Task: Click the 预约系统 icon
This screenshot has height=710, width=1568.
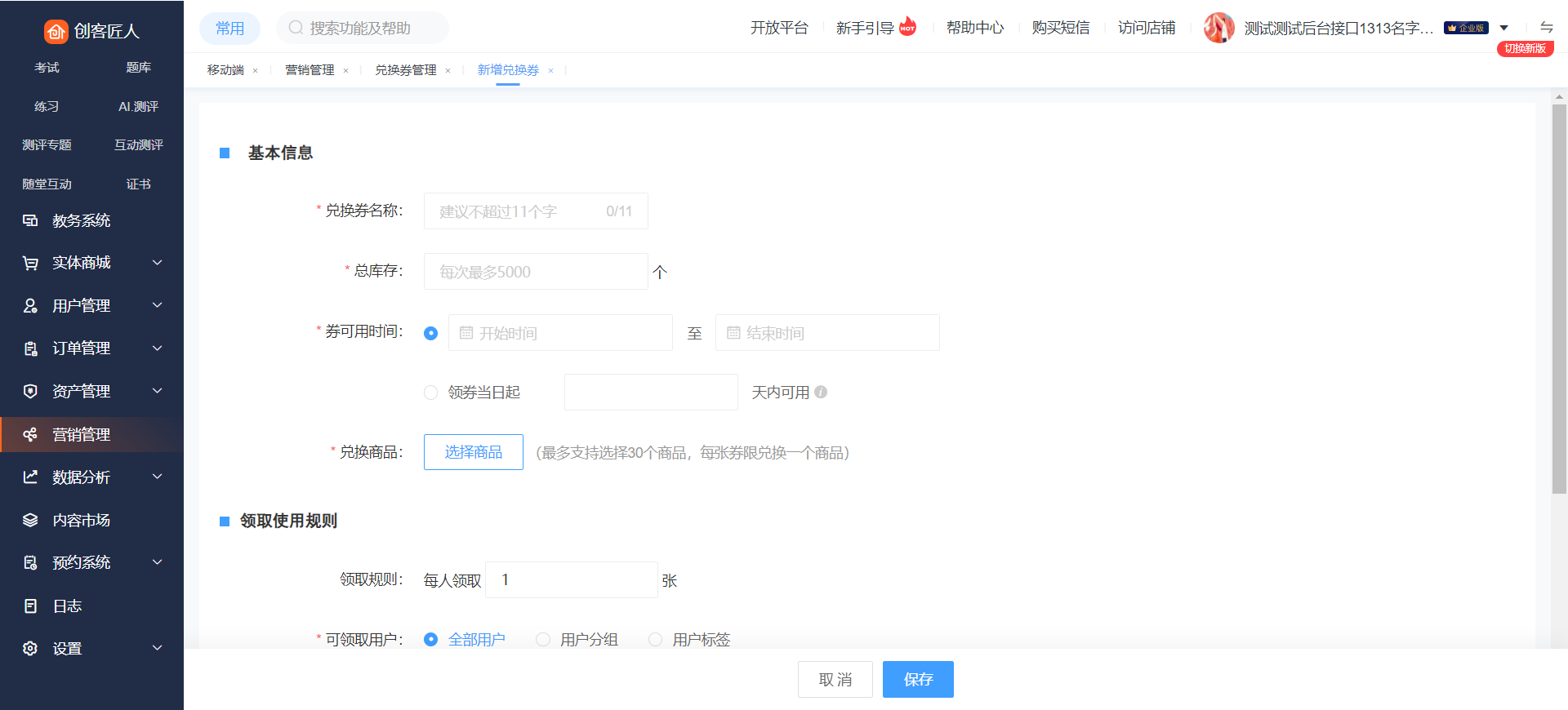Action: (30, 562)
